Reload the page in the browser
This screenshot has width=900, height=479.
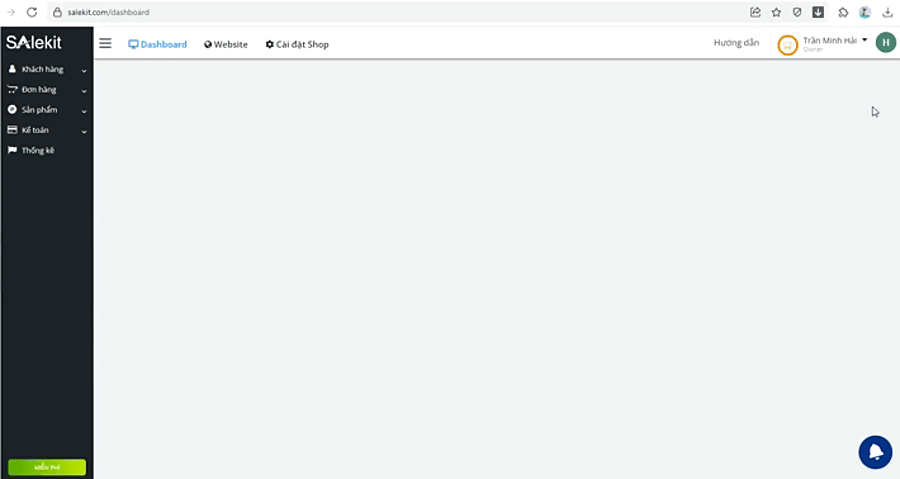click(32, 12)
